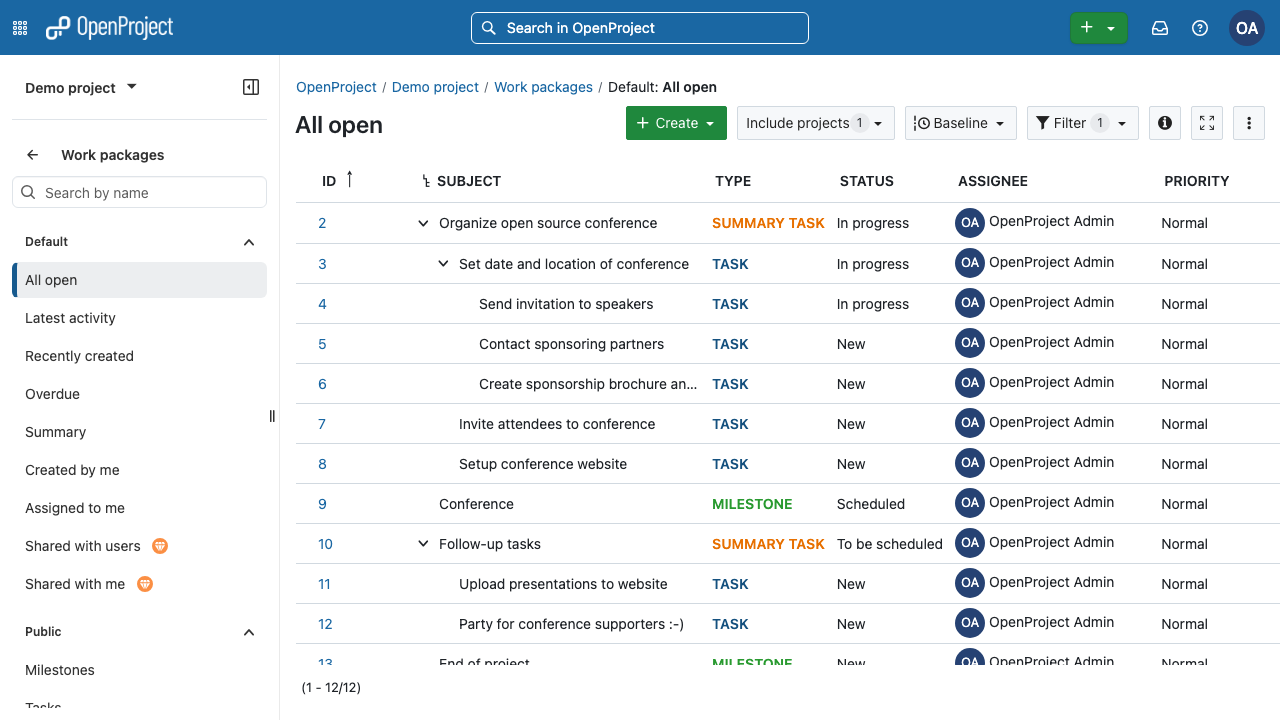
Task: Sort by the ID column header
Action: [x=329, y=181]
